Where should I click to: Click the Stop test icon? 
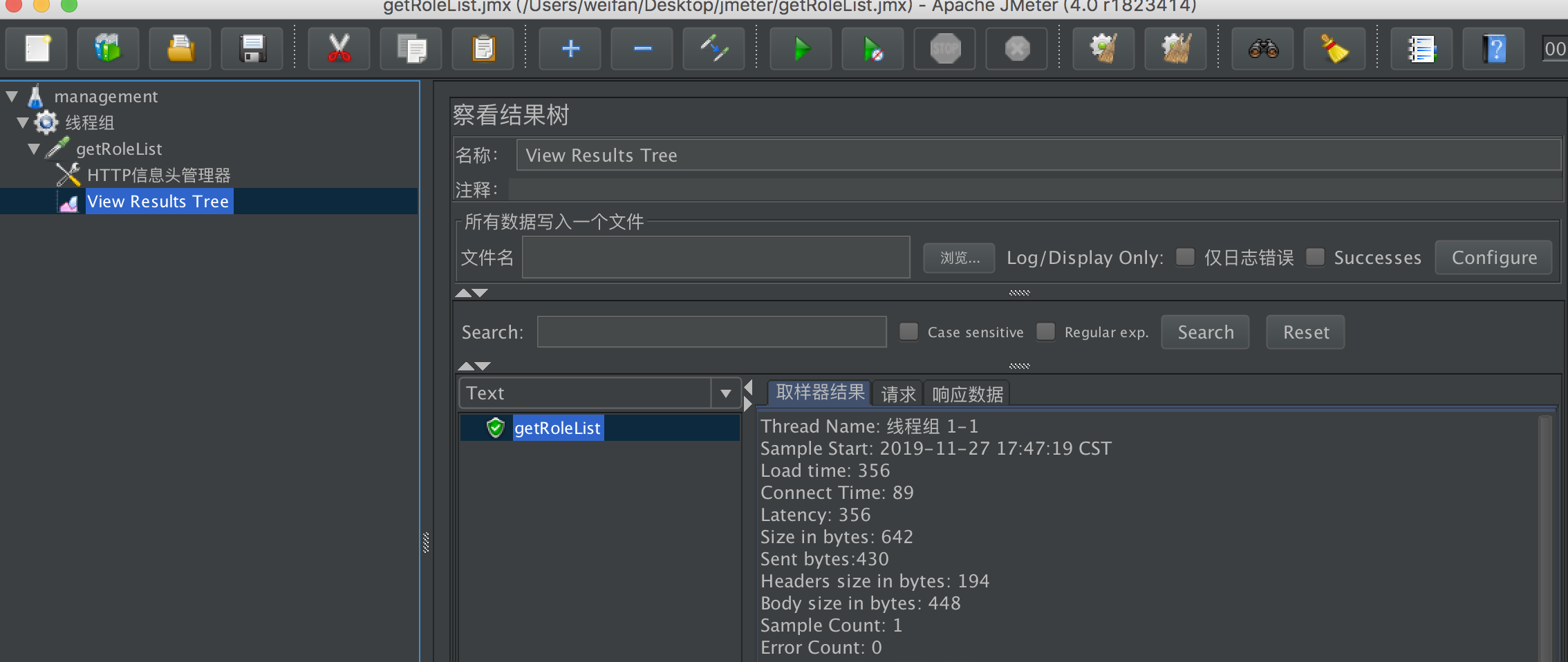(944, 49)
